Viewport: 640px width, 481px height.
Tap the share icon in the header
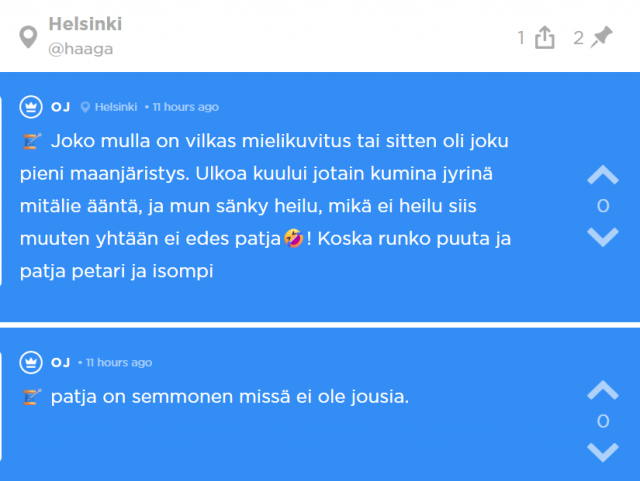pyautogui.click(x=545, y=38)
